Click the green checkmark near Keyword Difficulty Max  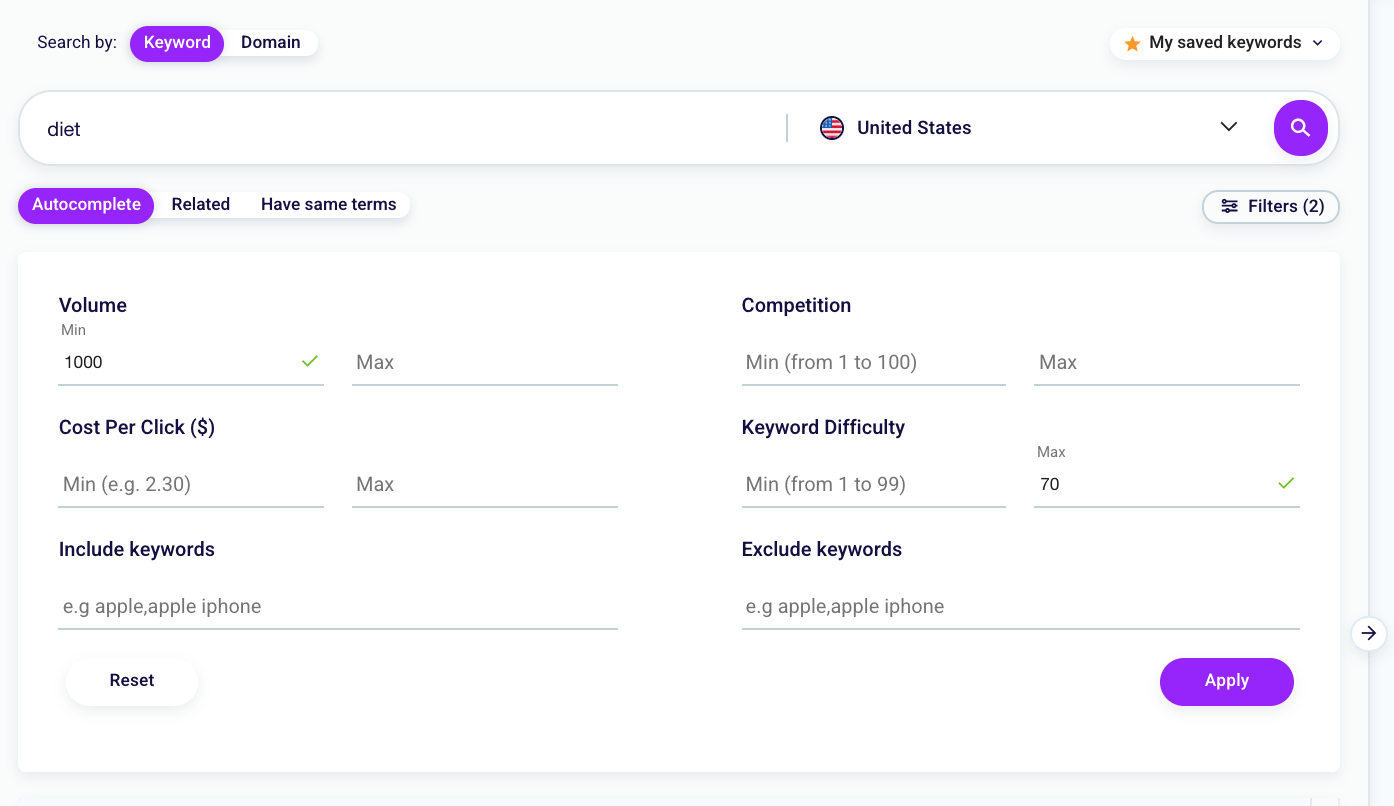click(x=1286, y=484)
